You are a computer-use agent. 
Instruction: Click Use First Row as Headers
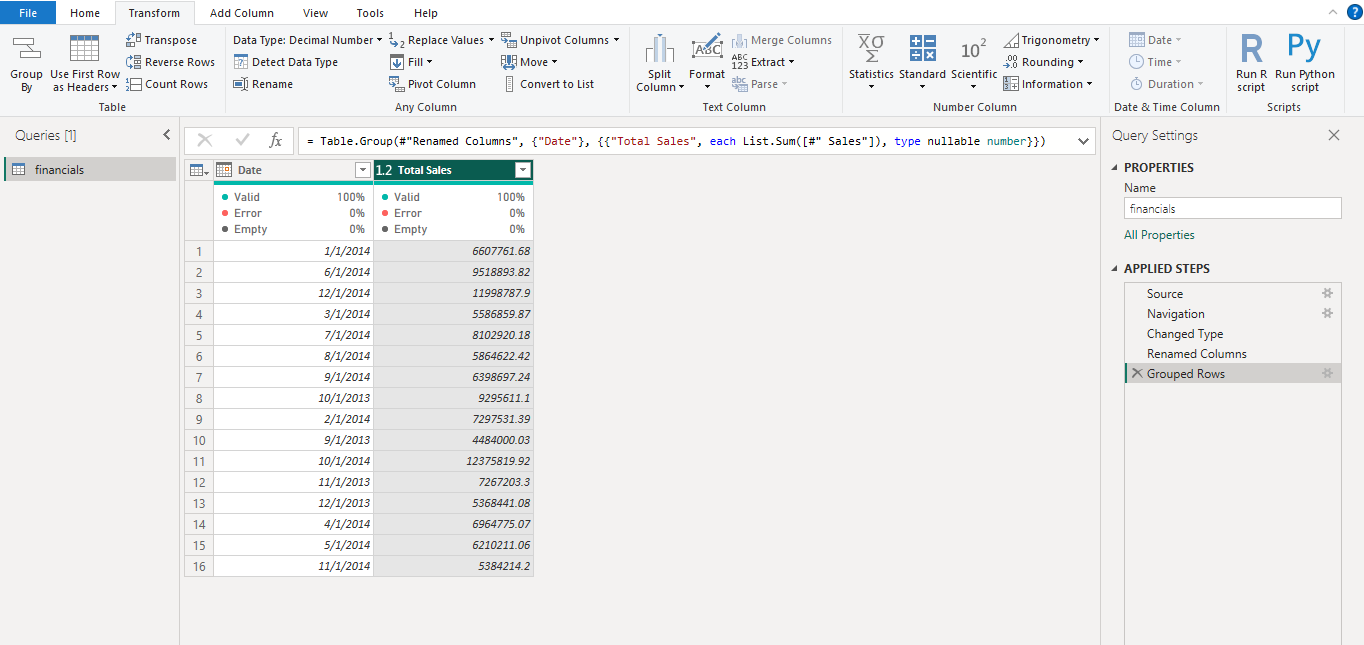click(x=84, y=64)
